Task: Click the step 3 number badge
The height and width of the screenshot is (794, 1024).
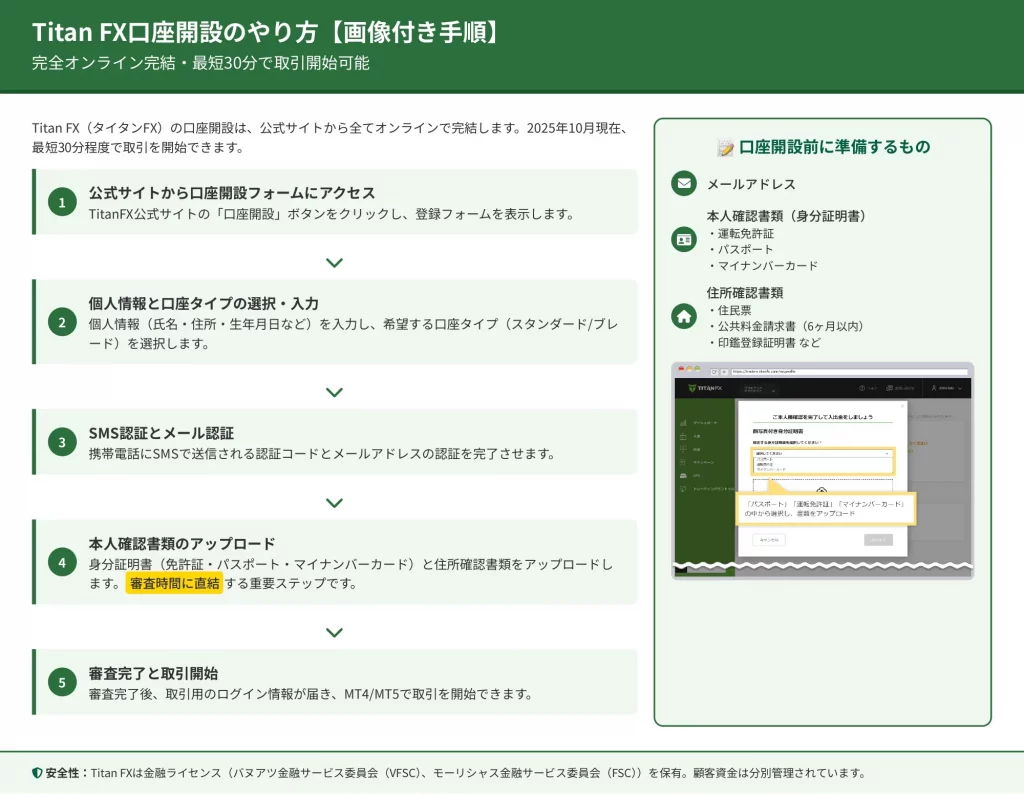Action: coord(62,442)
